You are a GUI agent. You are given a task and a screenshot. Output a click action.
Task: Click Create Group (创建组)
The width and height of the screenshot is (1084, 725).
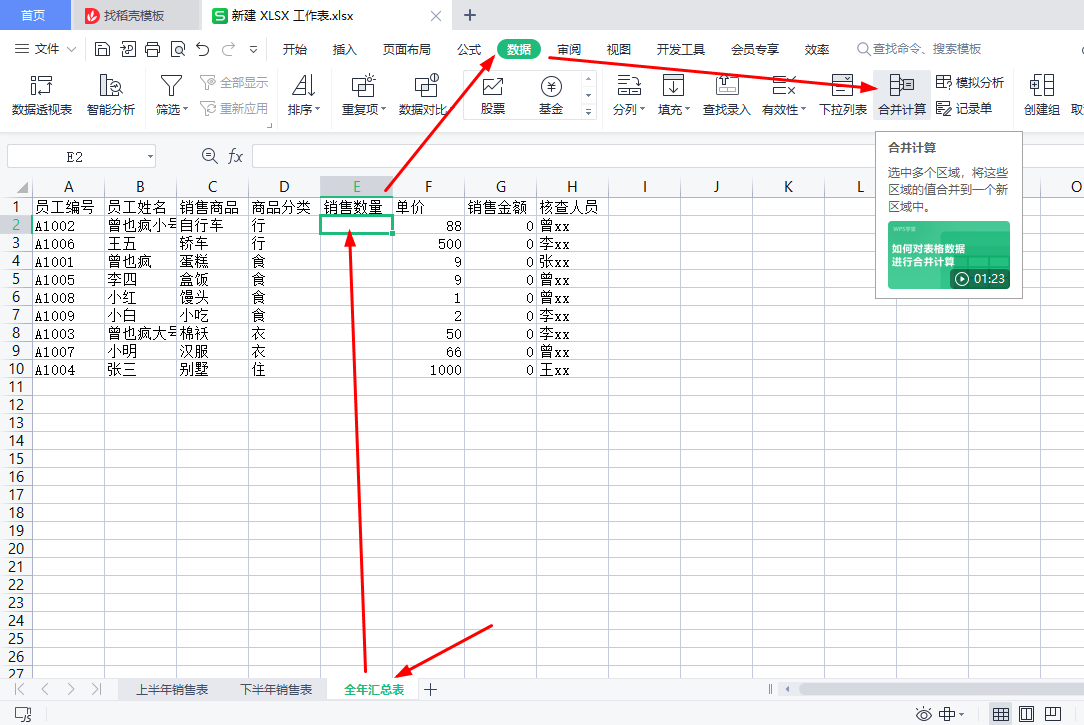(1042, 95)
